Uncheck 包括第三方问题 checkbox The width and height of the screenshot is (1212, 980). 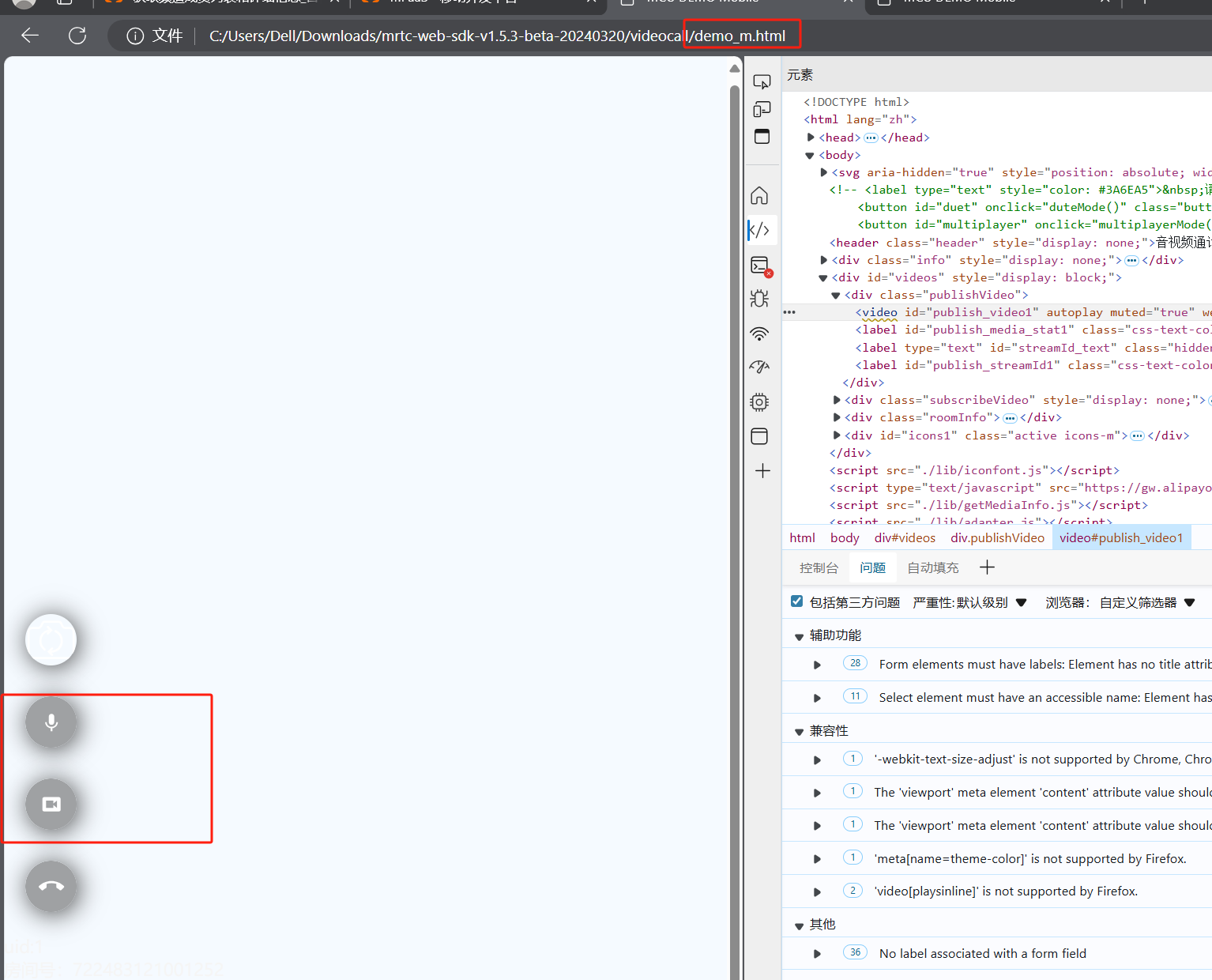[796, 601]
